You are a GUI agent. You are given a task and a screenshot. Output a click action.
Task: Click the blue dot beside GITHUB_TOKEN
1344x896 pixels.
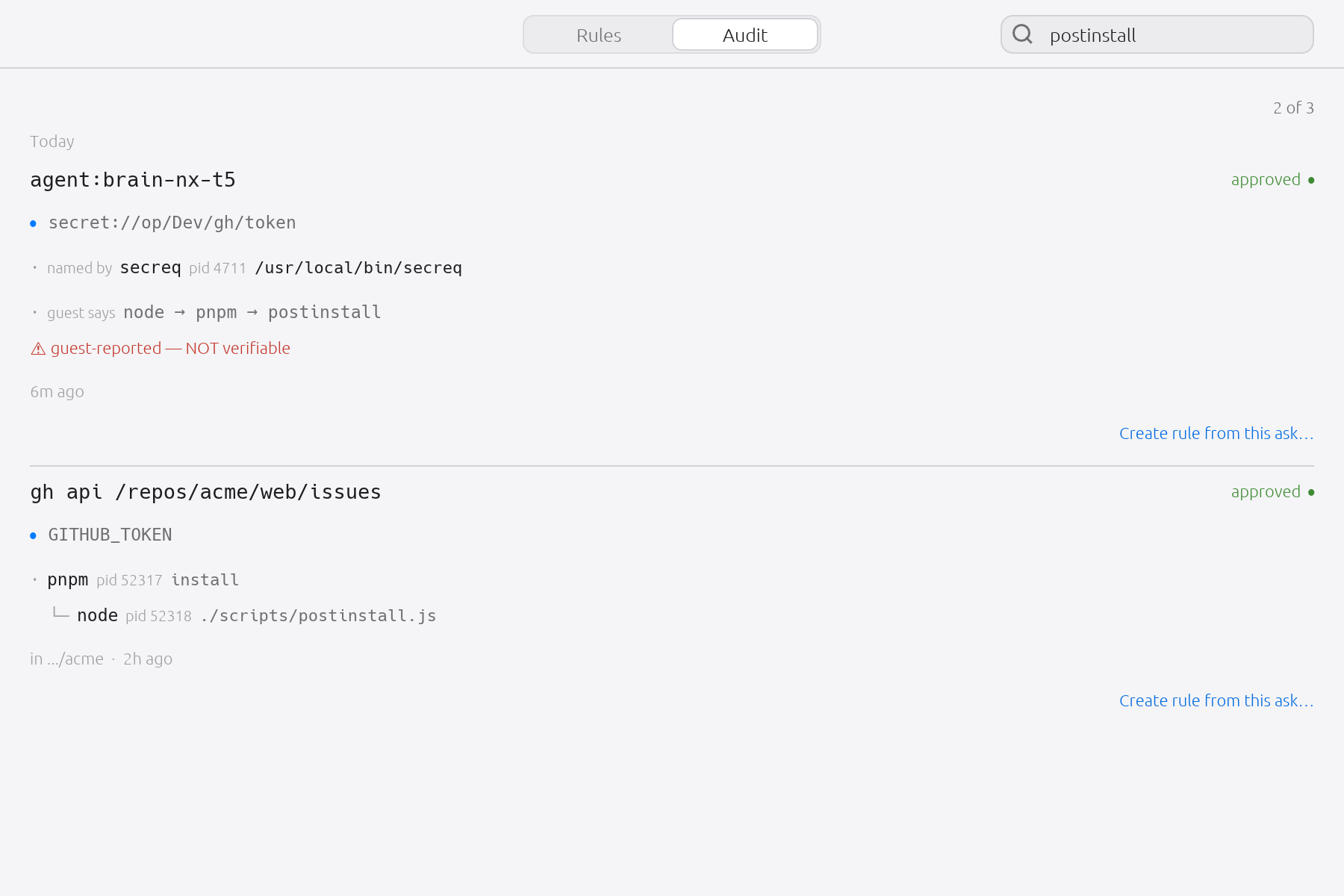(x=33, y=535)
